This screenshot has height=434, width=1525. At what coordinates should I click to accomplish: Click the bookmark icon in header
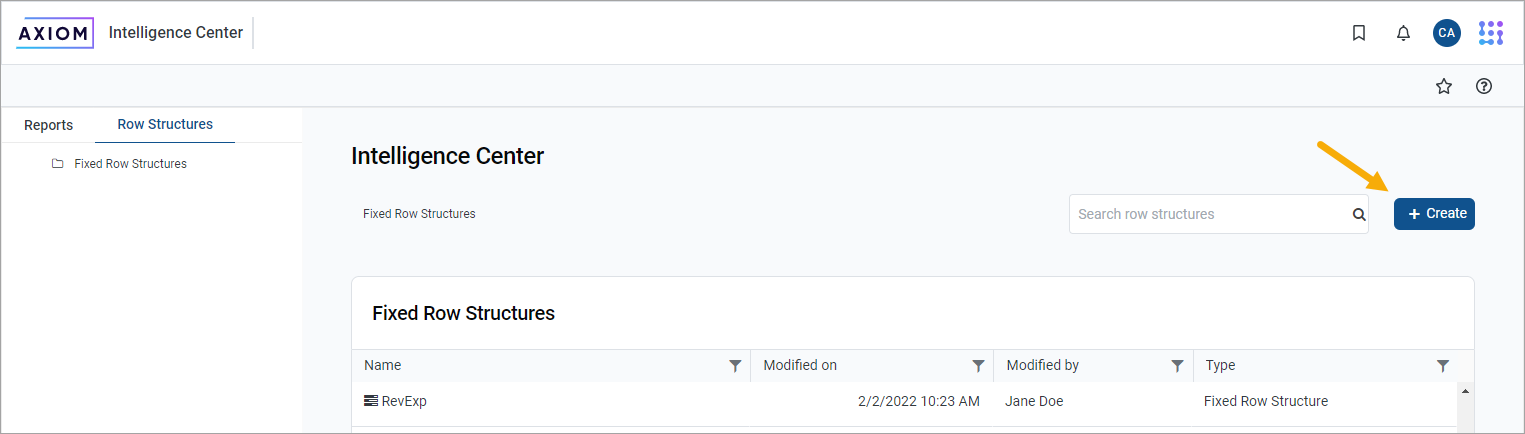(1359, 33)
